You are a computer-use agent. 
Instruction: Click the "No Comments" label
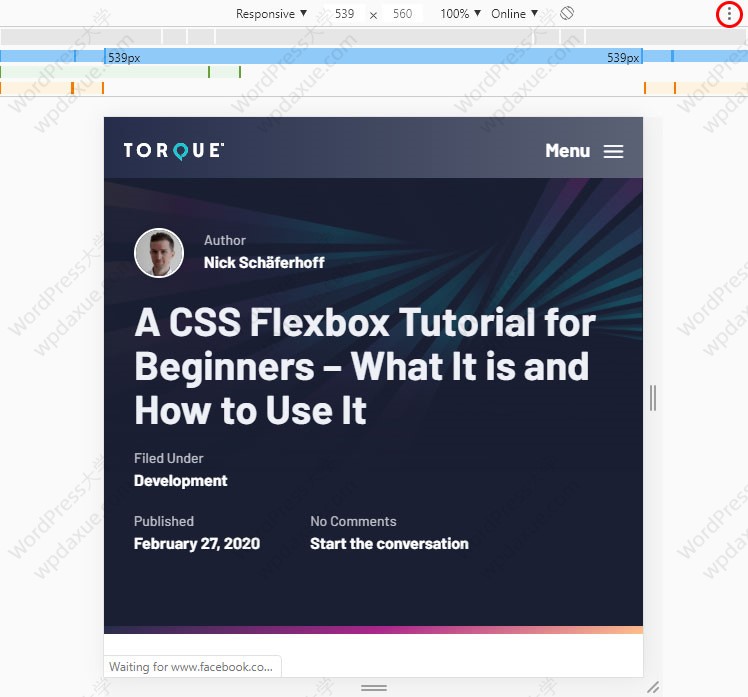(x=353, y=521)
